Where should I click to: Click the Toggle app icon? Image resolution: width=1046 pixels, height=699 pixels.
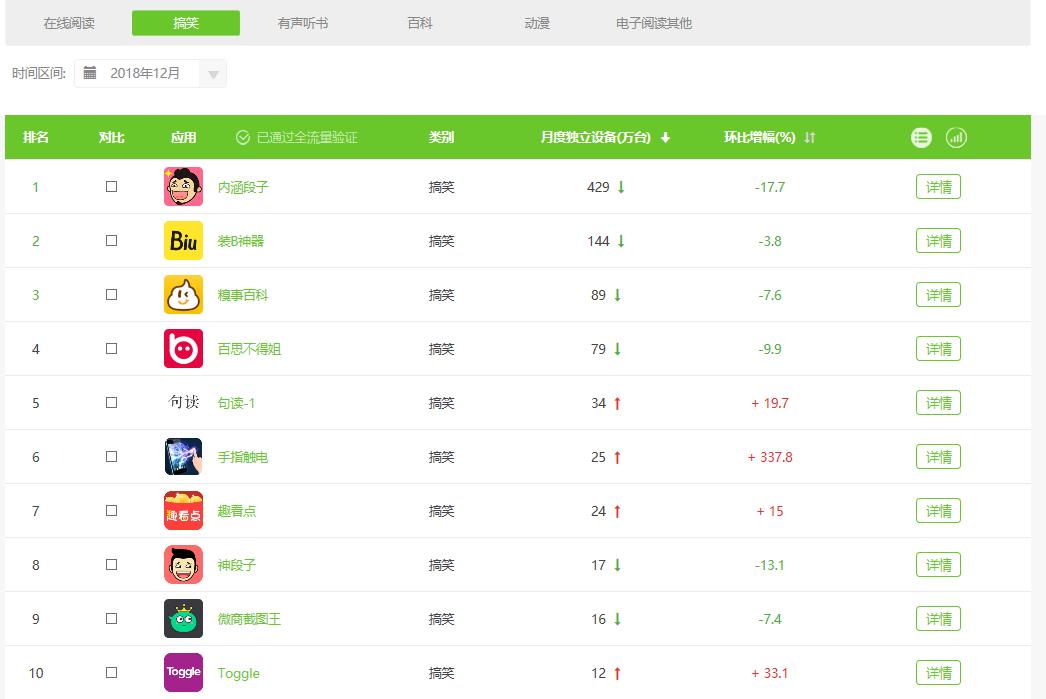pyautogui.click(x=183, y=672)
